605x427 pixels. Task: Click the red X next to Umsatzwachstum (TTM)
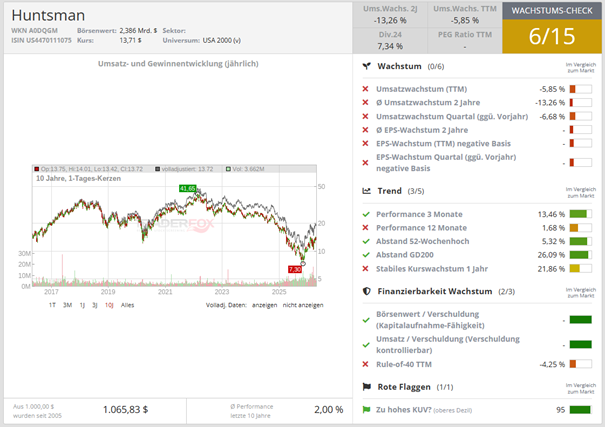pos(365,89)
